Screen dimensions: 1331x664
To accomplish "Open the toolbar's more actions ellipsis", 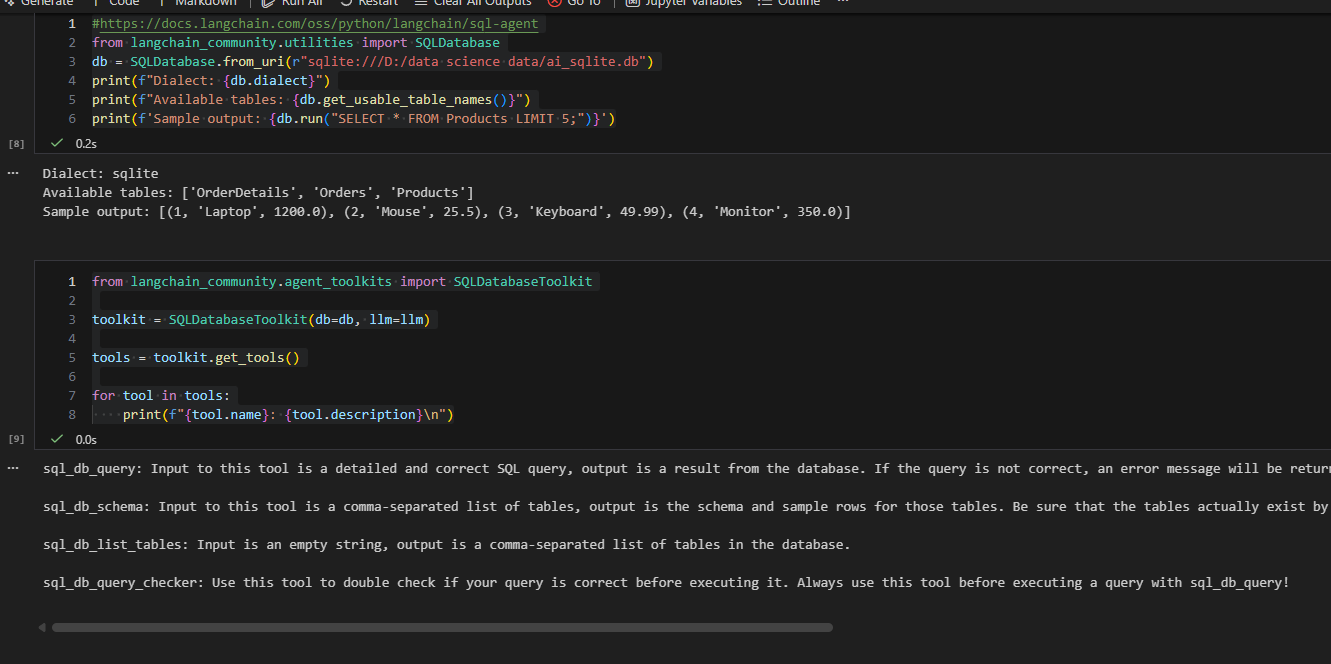I will pos(843,3).
